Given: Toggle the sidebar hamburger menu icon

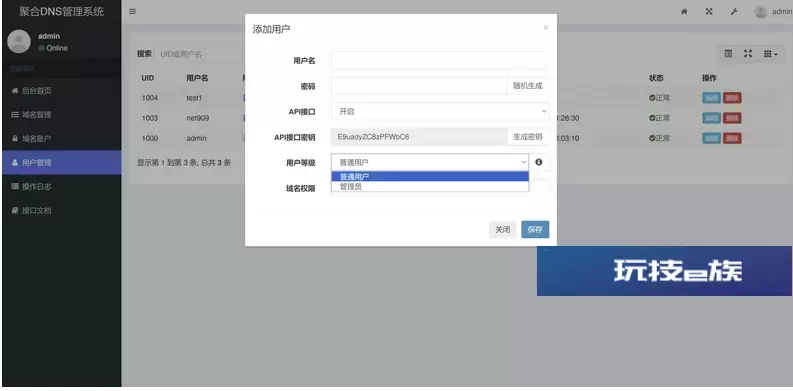Looking at the screenshot, I should (x=132, y=12).
